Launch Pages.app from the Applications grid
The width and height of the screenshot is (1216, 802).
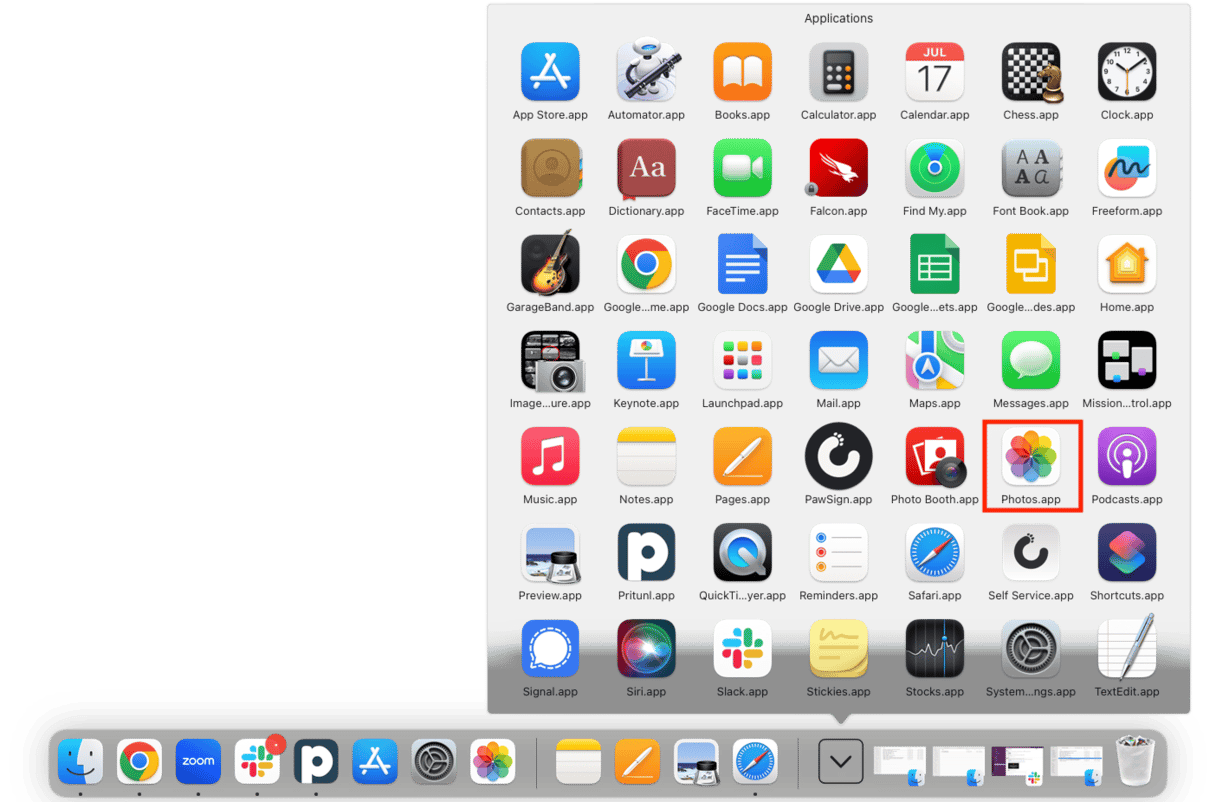pyautogui.click(x=742, y=456)
